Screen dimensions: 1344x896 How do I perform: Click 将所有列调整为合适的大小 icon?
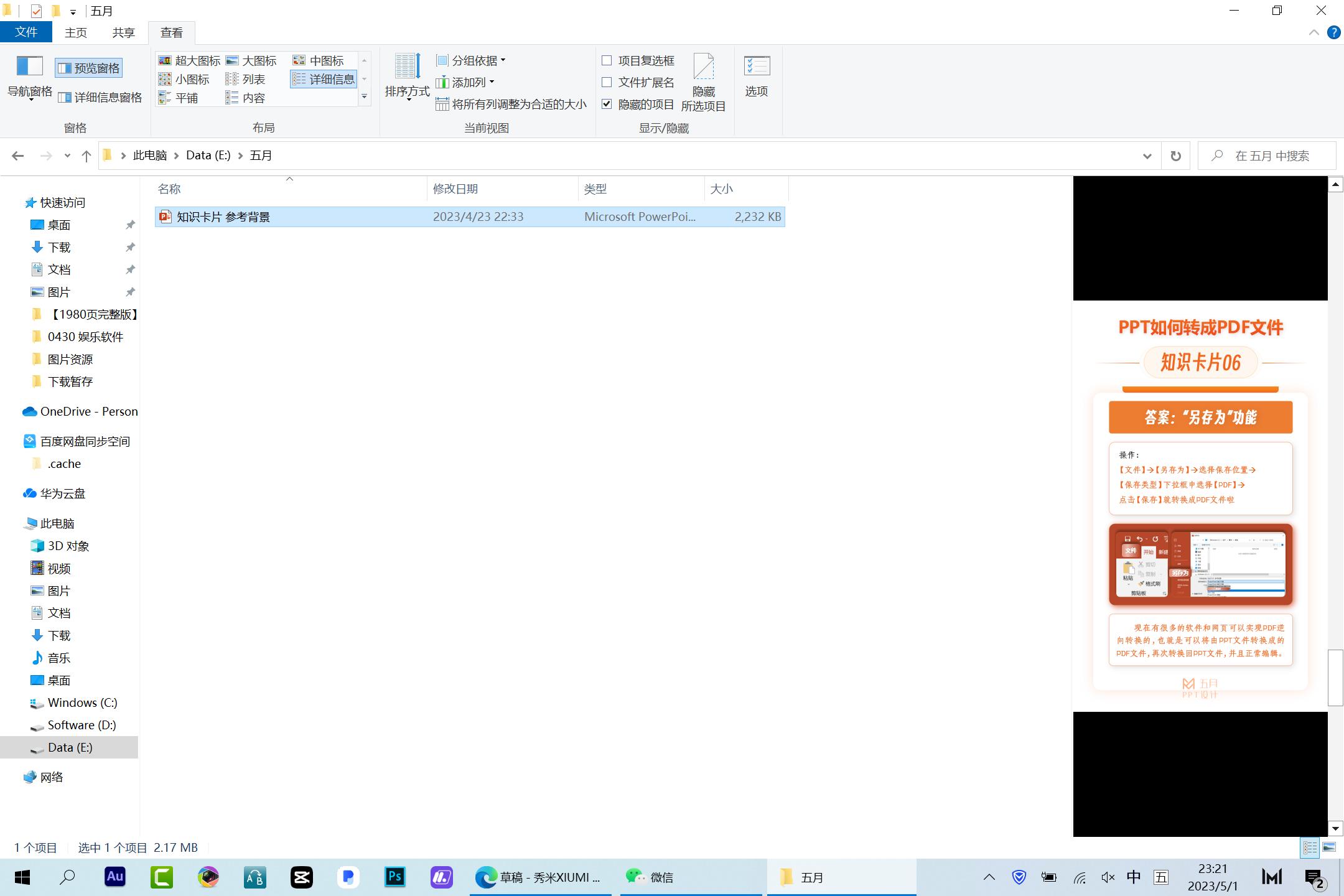pyautogui.click(x=513, y=104)
